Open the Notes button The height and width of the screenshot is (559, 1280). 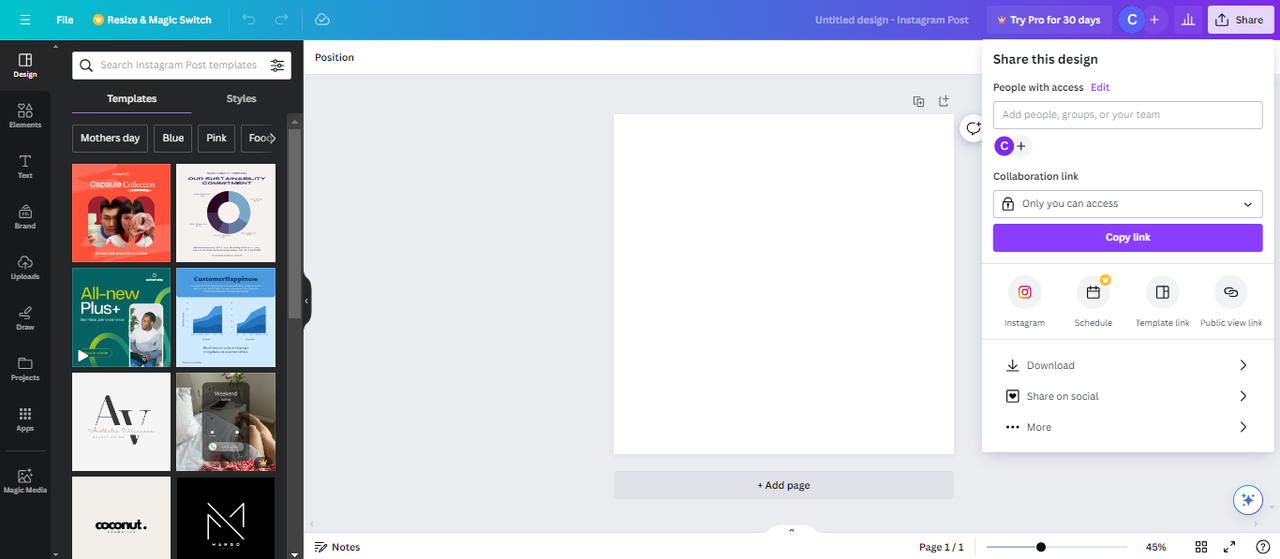pos(337,547)
